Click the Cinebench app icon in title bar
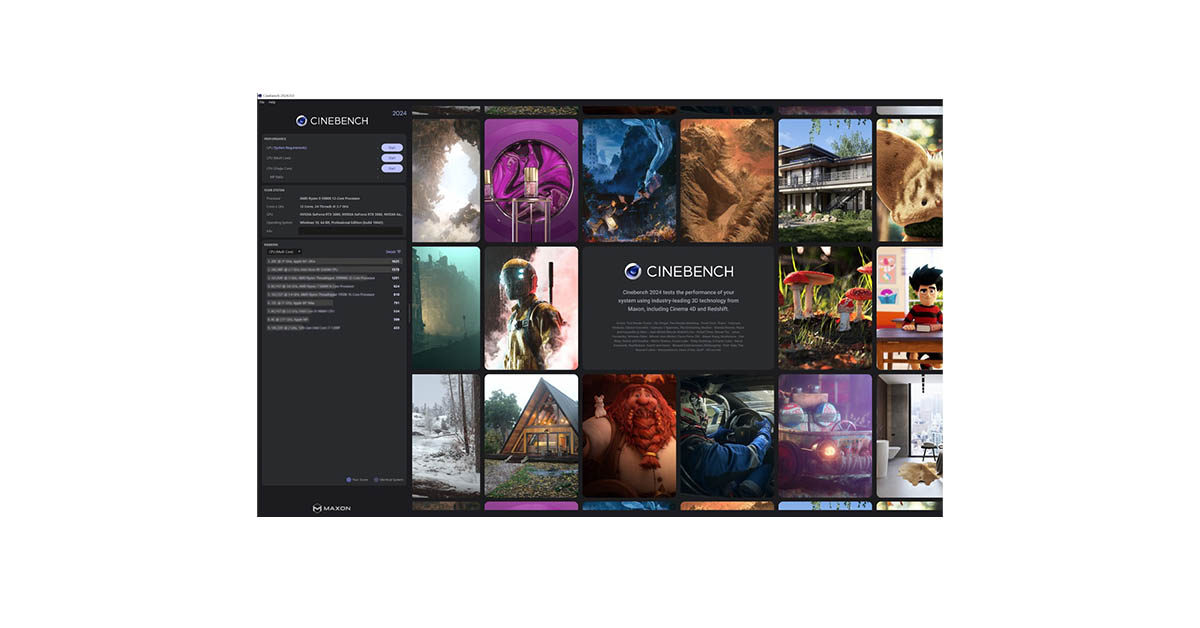 point(260,96)
